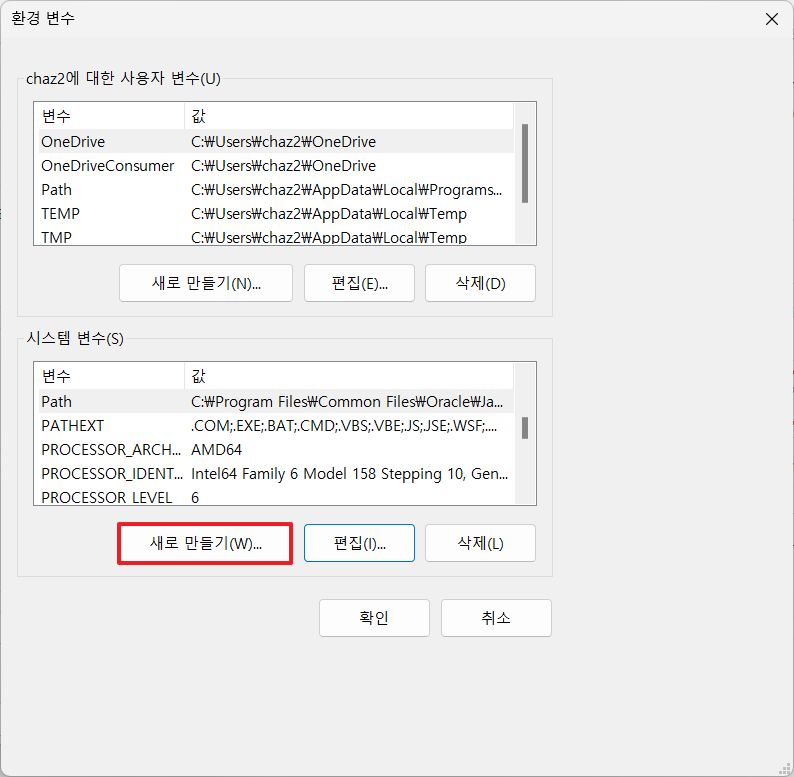Click the 값 column header in user variables
The height and width of the screenshot is (777, 794).
[349, 116]
